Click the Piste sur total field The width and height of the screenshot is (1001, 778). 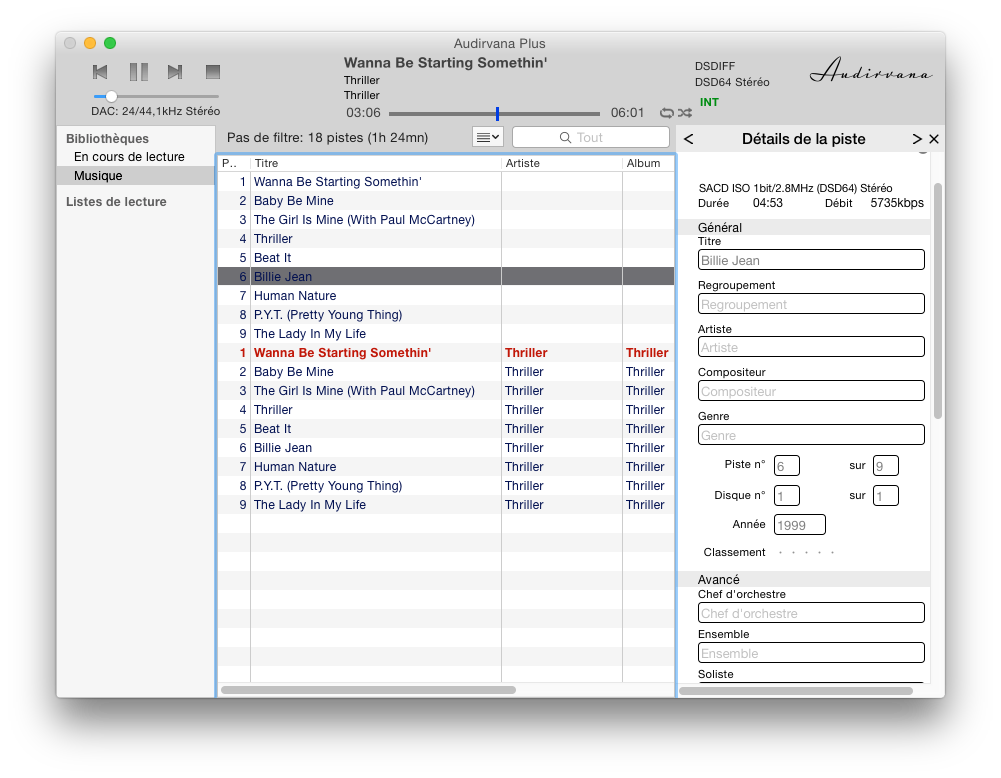coord(885,466)
